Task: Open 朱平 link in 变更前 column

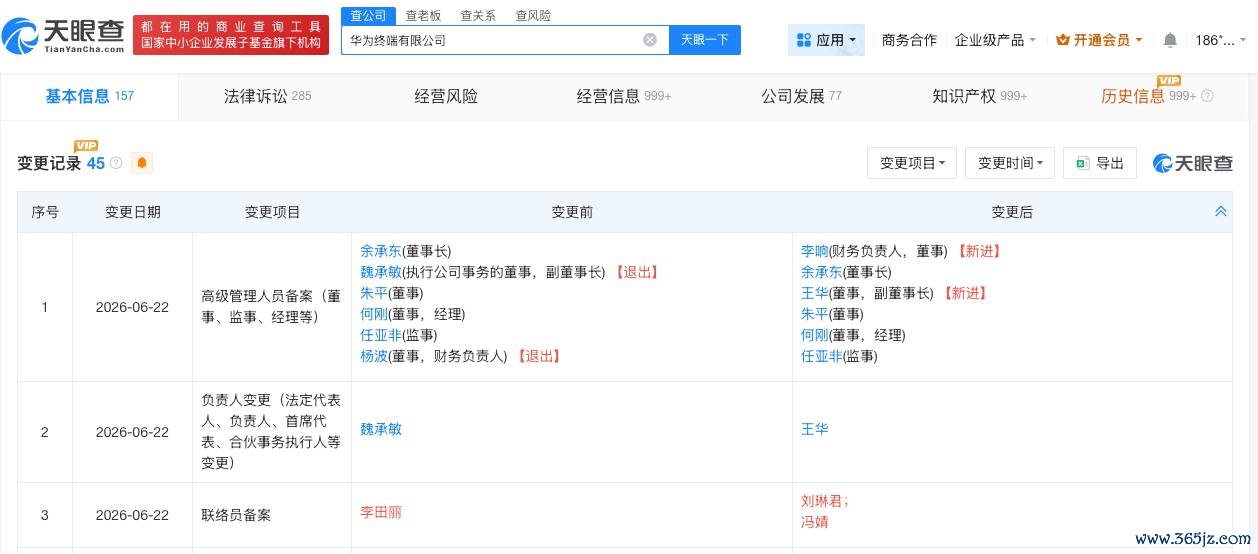Action: (374, 293)
